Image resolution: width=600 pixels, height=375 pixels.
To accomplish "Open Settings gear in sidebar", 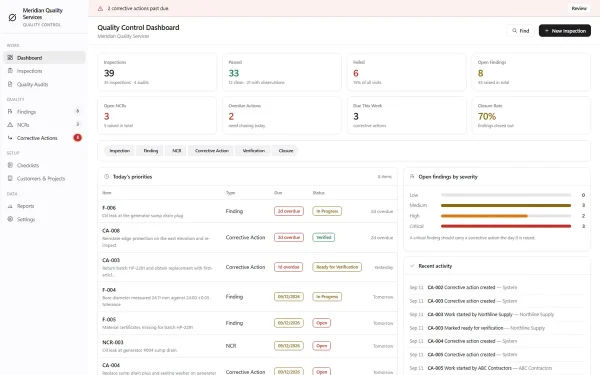I will click(x=10, y=219).
